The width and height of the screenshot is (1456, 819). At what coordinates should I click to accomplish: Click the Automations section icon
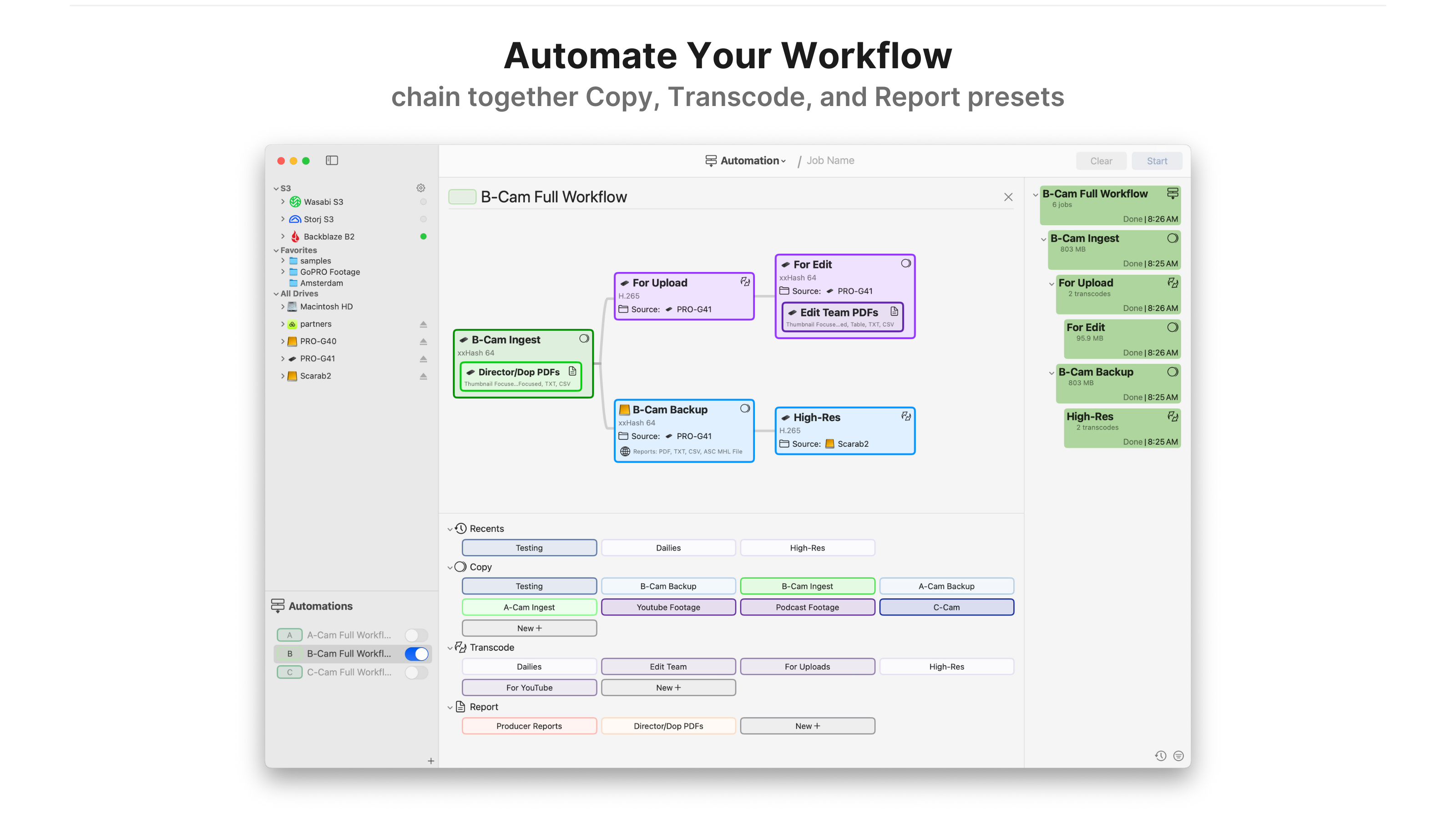(x=278, y=606)
